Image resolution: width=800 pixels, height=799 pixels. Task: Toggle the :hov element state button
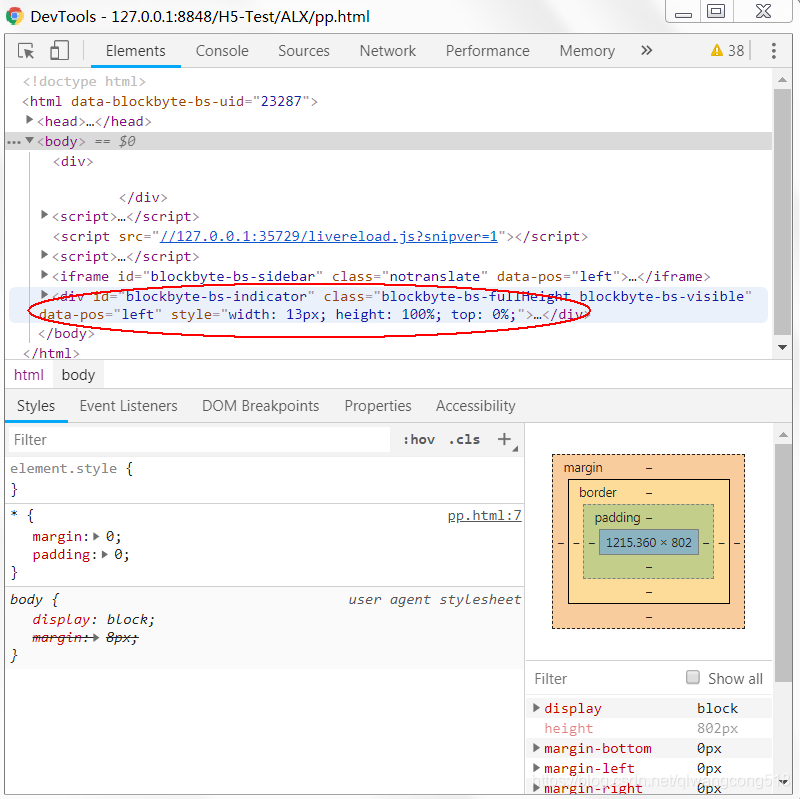click(419, 439)
